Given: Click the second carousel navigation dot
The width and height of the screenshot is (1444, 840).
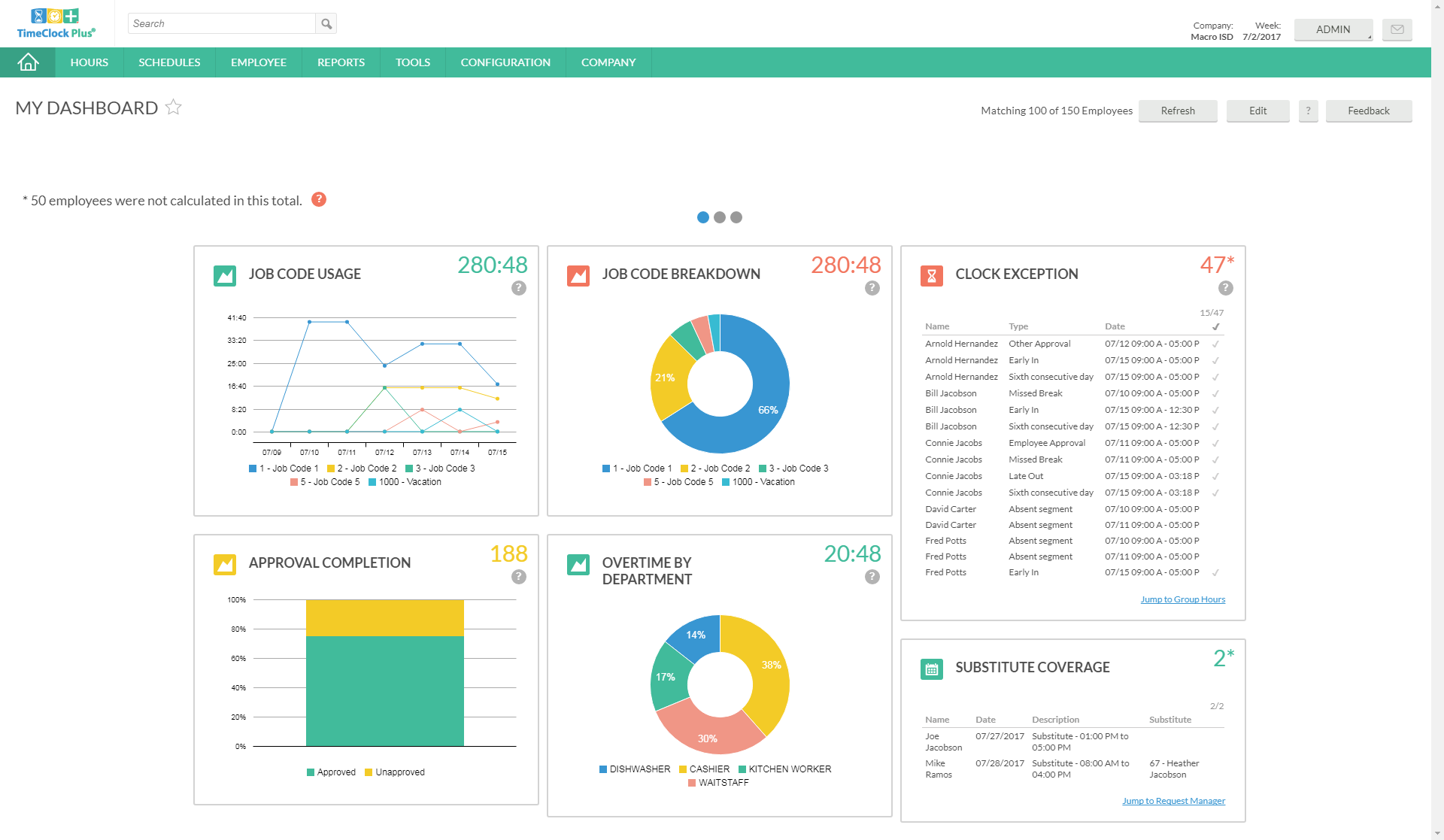Looking at the screenshot, I should point(720,217).
